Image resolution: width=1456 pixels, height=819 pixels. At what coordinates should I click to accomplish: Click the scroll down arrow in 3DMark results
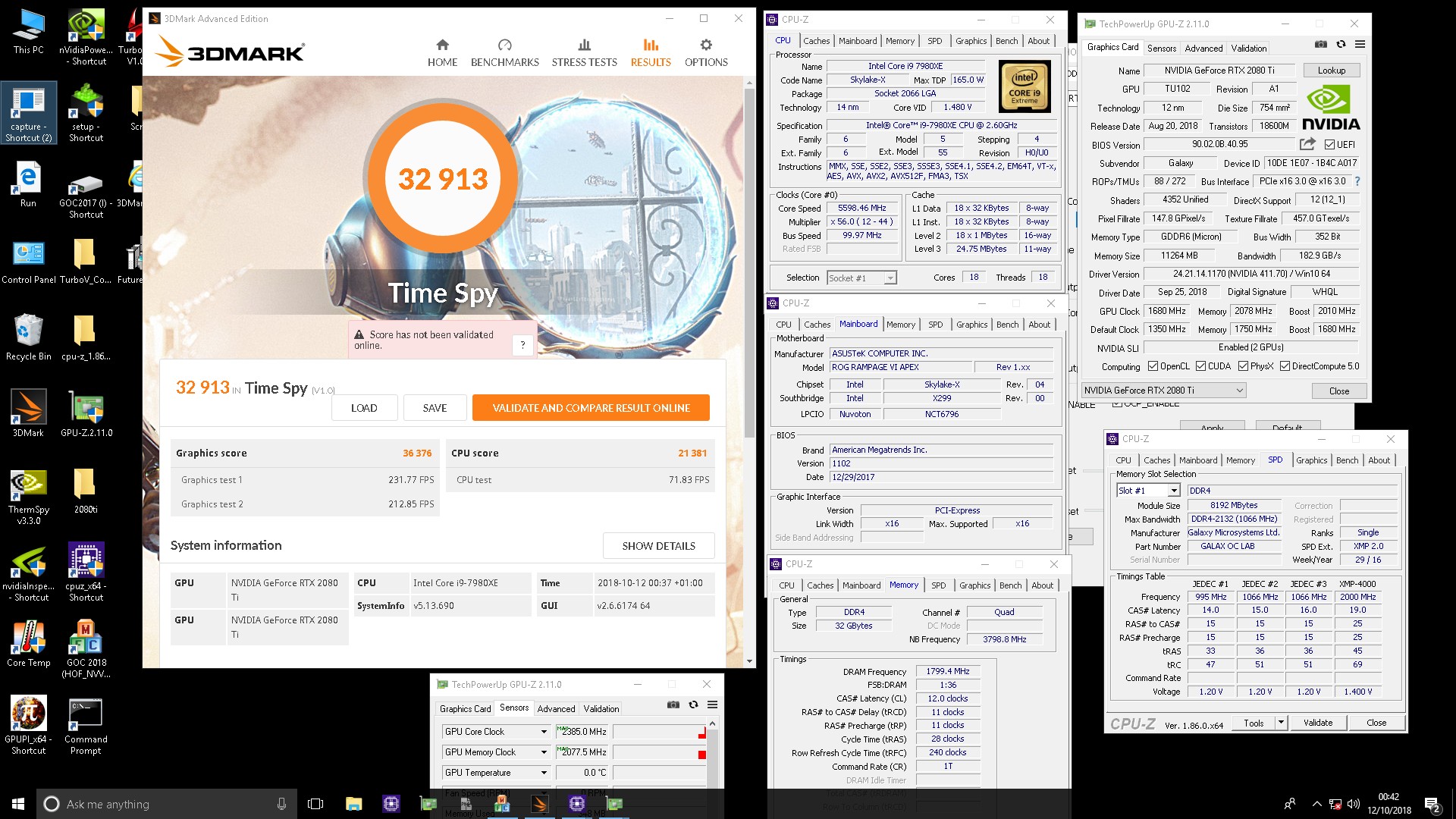[749, 661]
